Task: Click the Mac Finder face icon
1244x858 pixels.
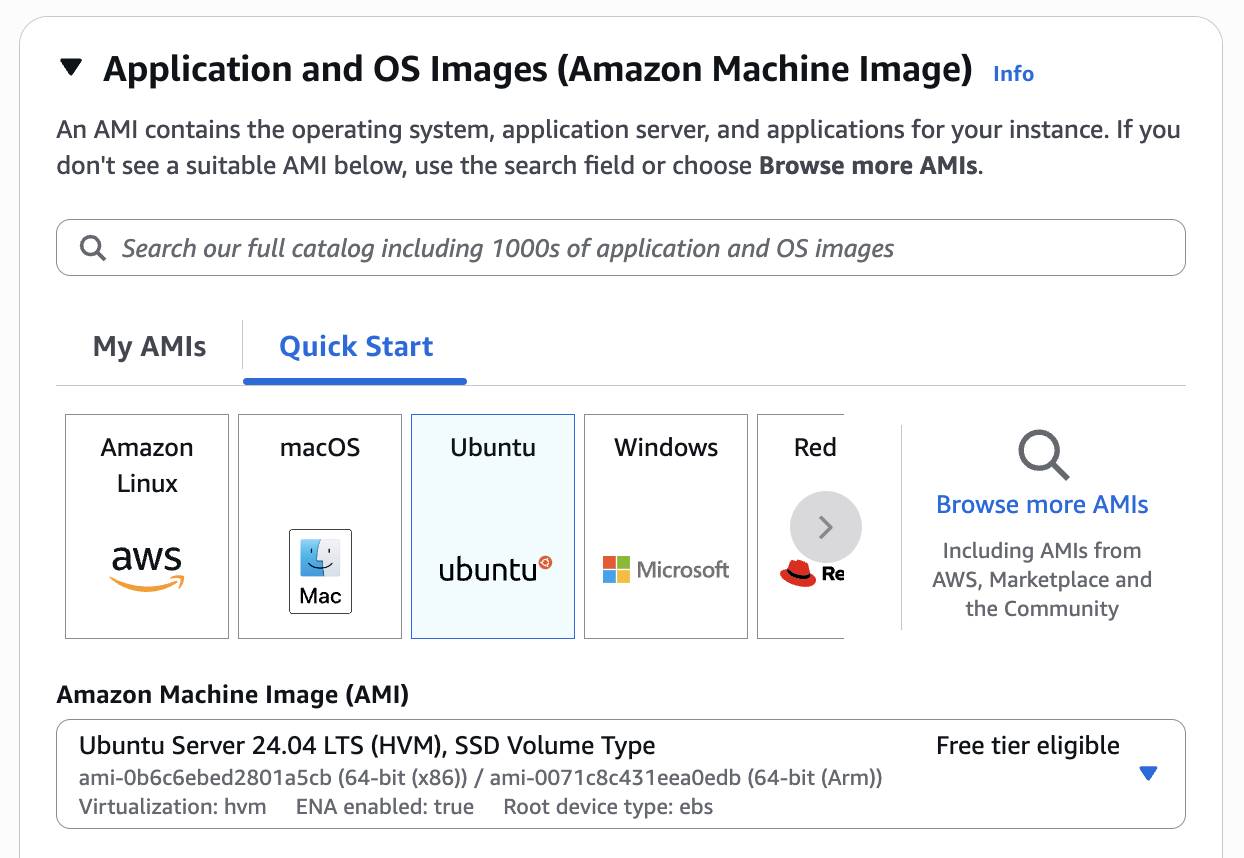Action: point(320,559)
